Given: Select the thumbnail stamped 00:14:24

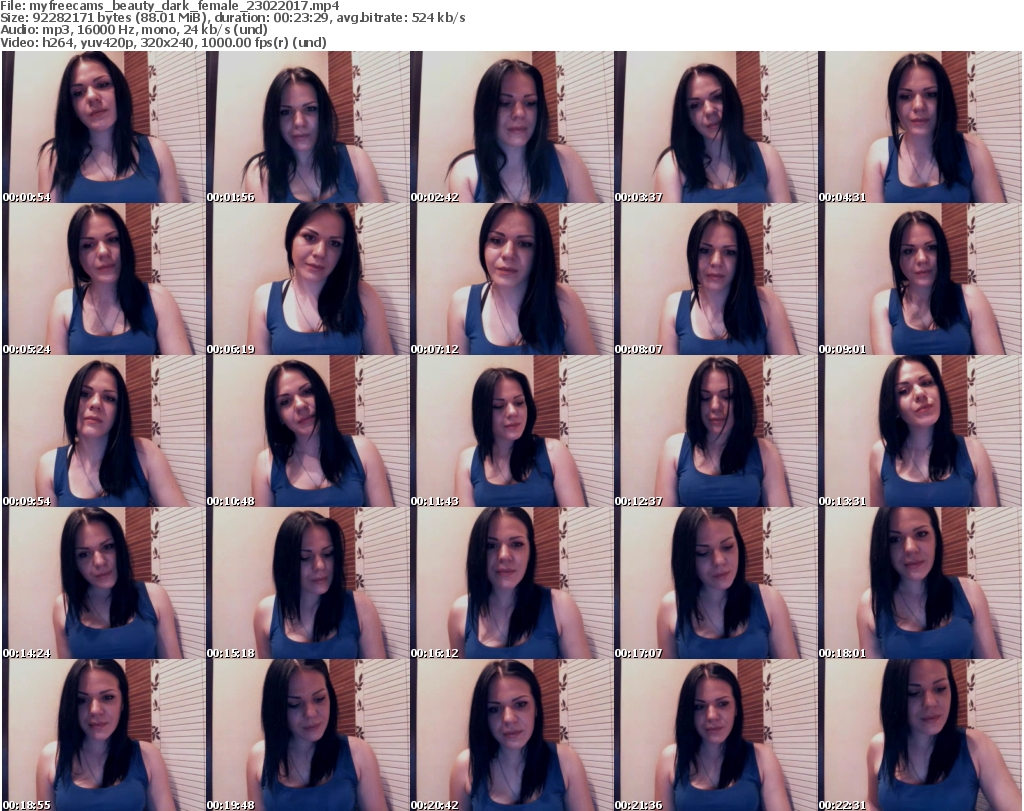Looking at the screenshot, I should point(104,583).
